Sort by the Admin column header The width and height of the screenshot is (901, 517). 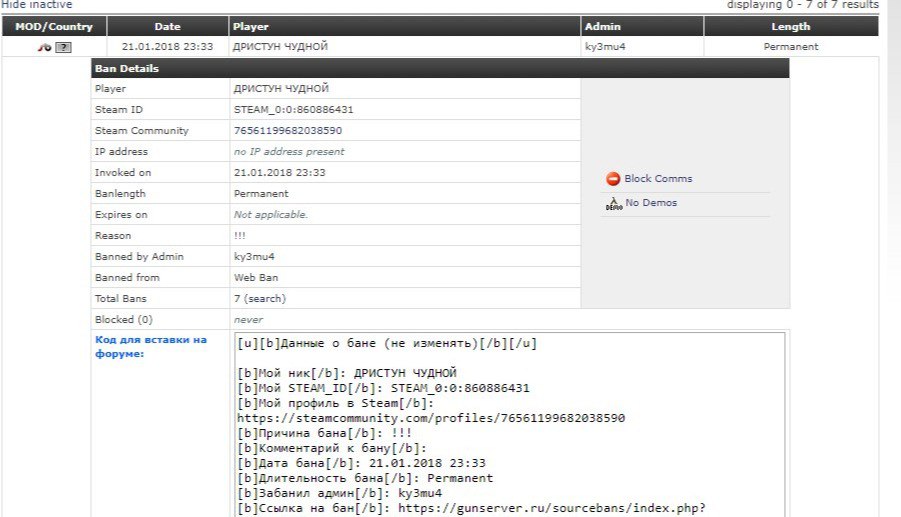(x=601, y=27)
